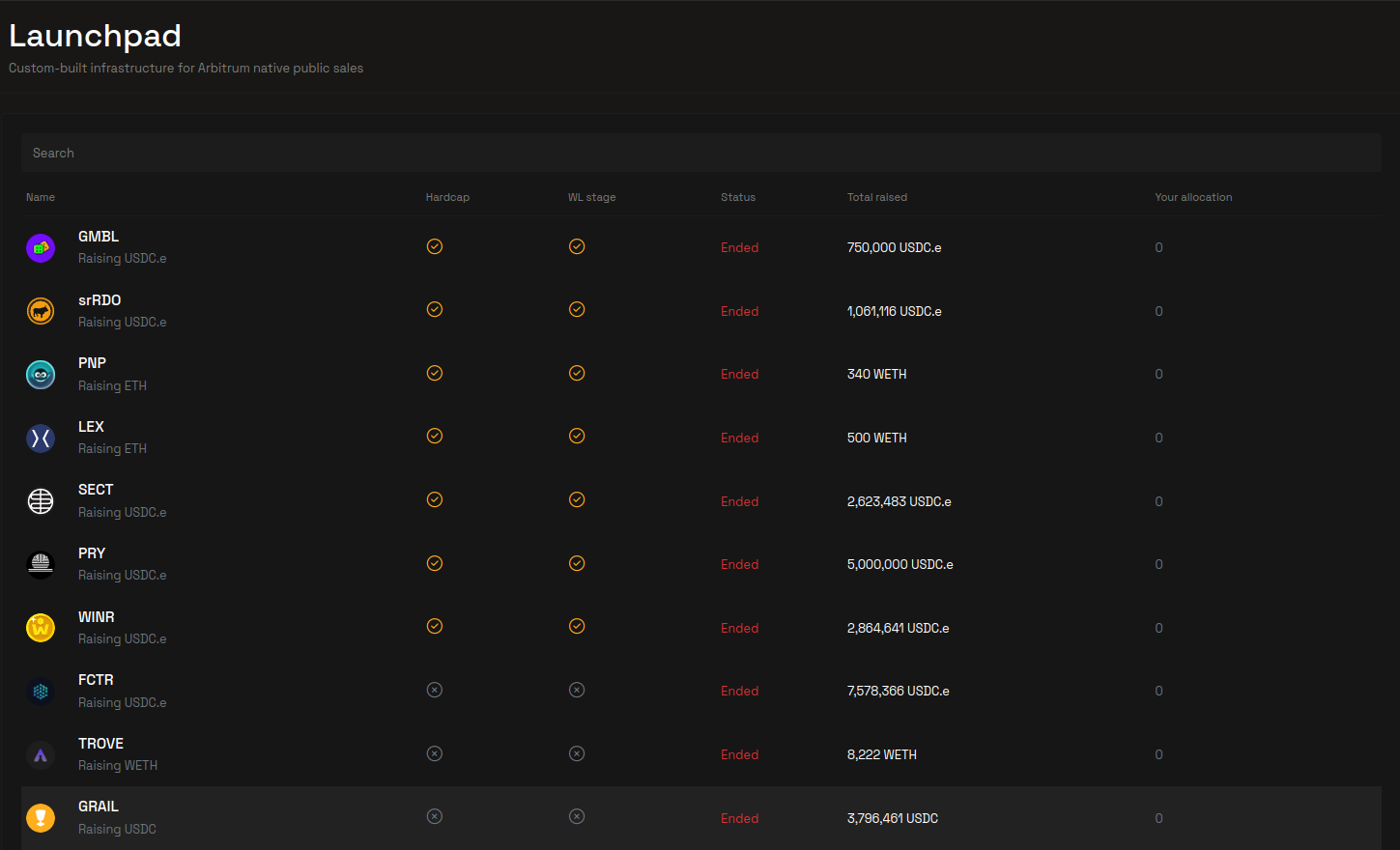Open the GMBL sale name

tap(99, 237)
